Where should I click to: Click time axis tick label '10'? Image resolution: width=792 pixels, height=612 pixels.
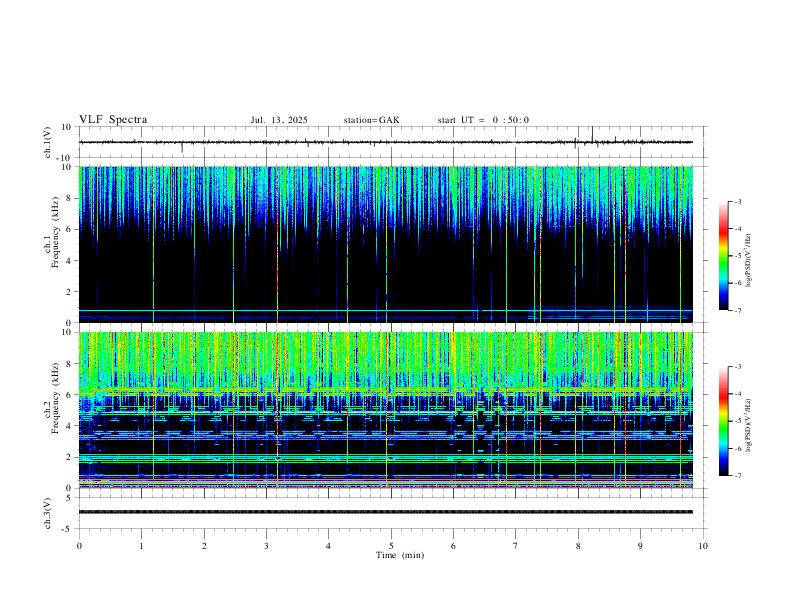pyautogui.click(x=703, y=546)
